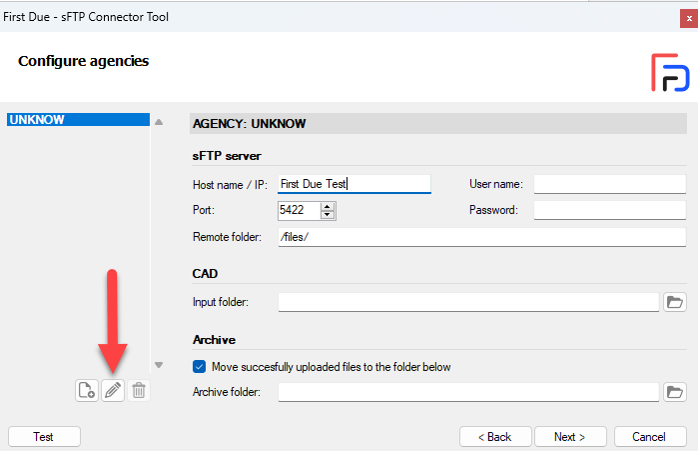Click the Back button
This screenshot has width=698, height=451.
tap(495, 437)
